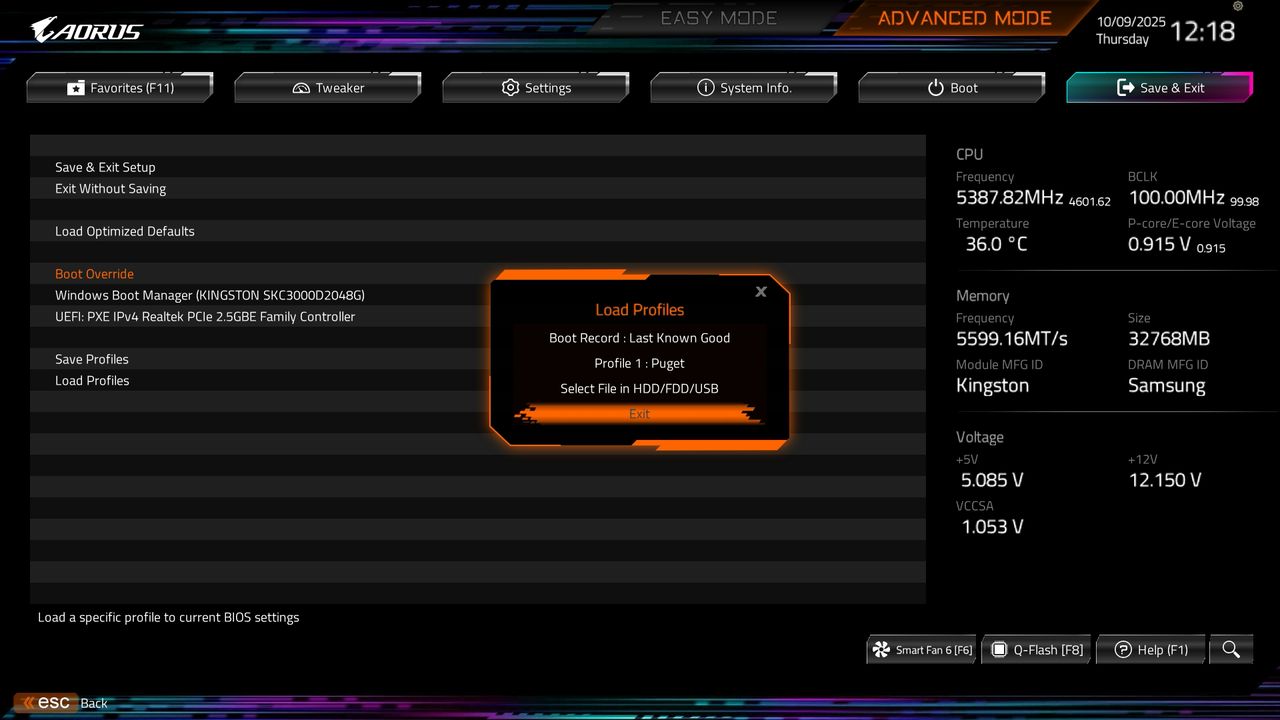The width and height of the screenshot is (1280, 720).
Task: Switch to Easy Mode
Action: [717, 17]
